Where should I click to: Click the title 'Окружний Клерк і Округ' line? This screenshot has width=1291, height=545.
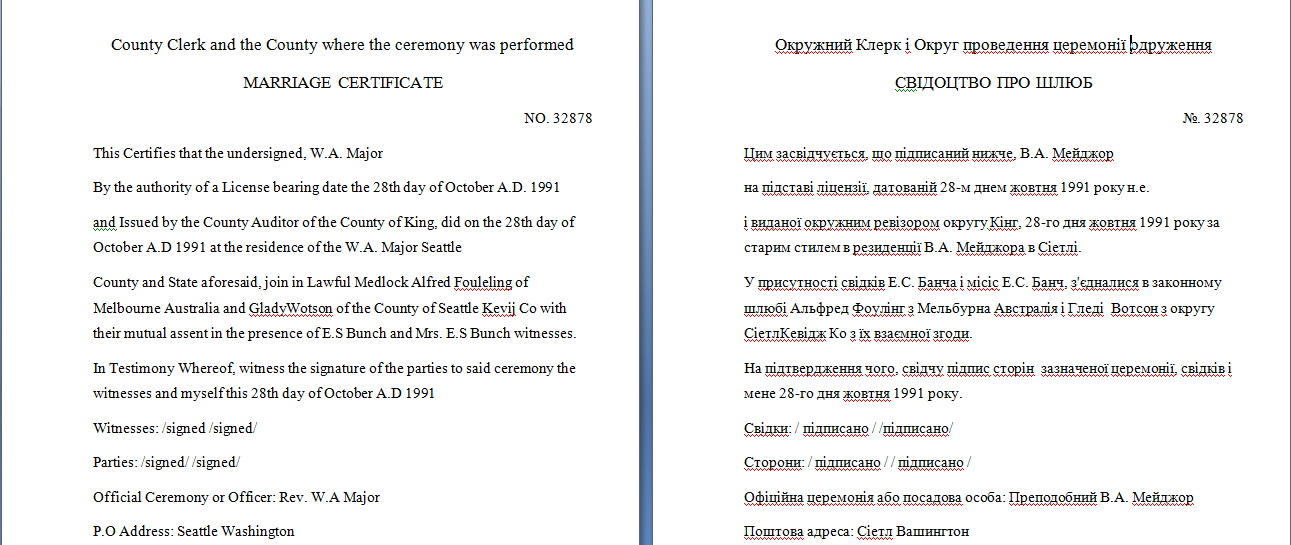click(x=993, y=45)
